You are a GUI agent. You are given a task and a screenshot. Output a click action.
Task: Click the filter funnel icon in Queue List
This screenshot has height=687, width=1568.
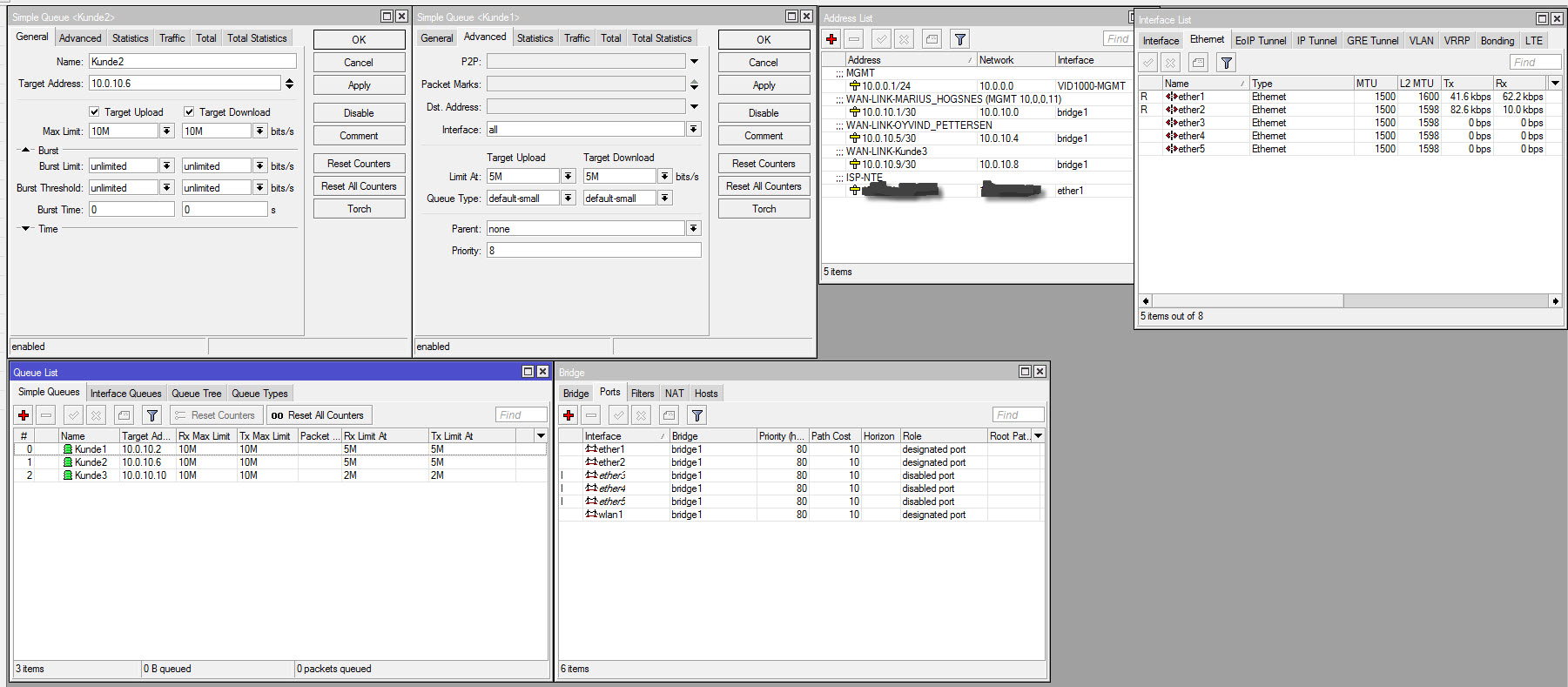click(152, 415)
